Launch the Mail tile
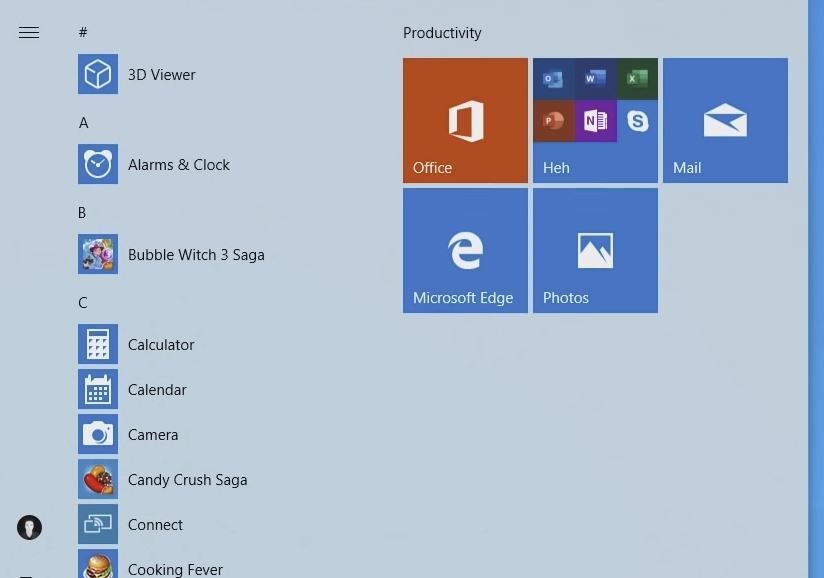The width and height of the screenshot is (824, 578). 725,121
